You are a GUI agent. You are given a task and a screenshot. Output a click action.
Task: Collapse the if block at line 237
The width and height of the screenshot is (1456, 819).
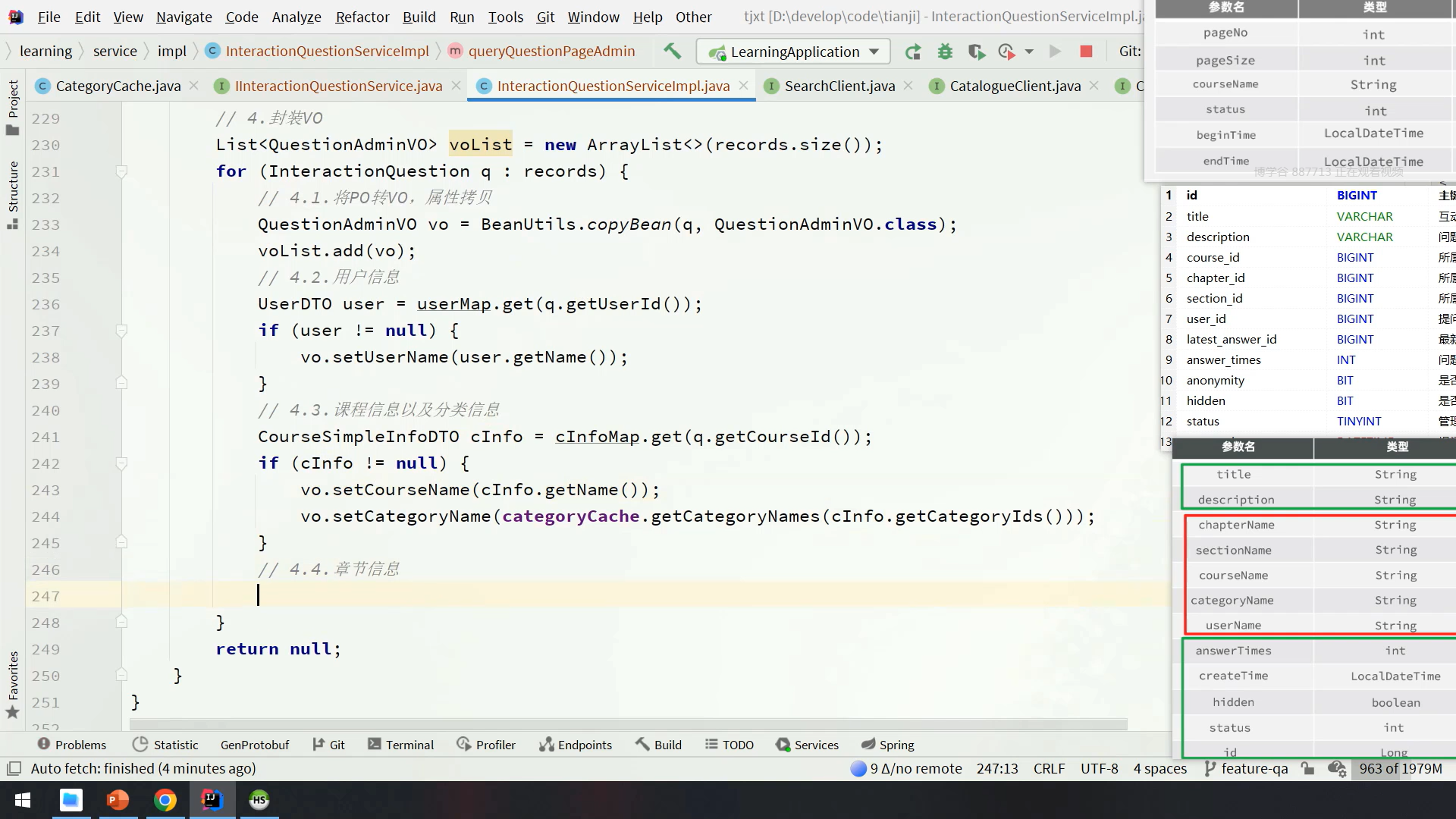point(121,331)
